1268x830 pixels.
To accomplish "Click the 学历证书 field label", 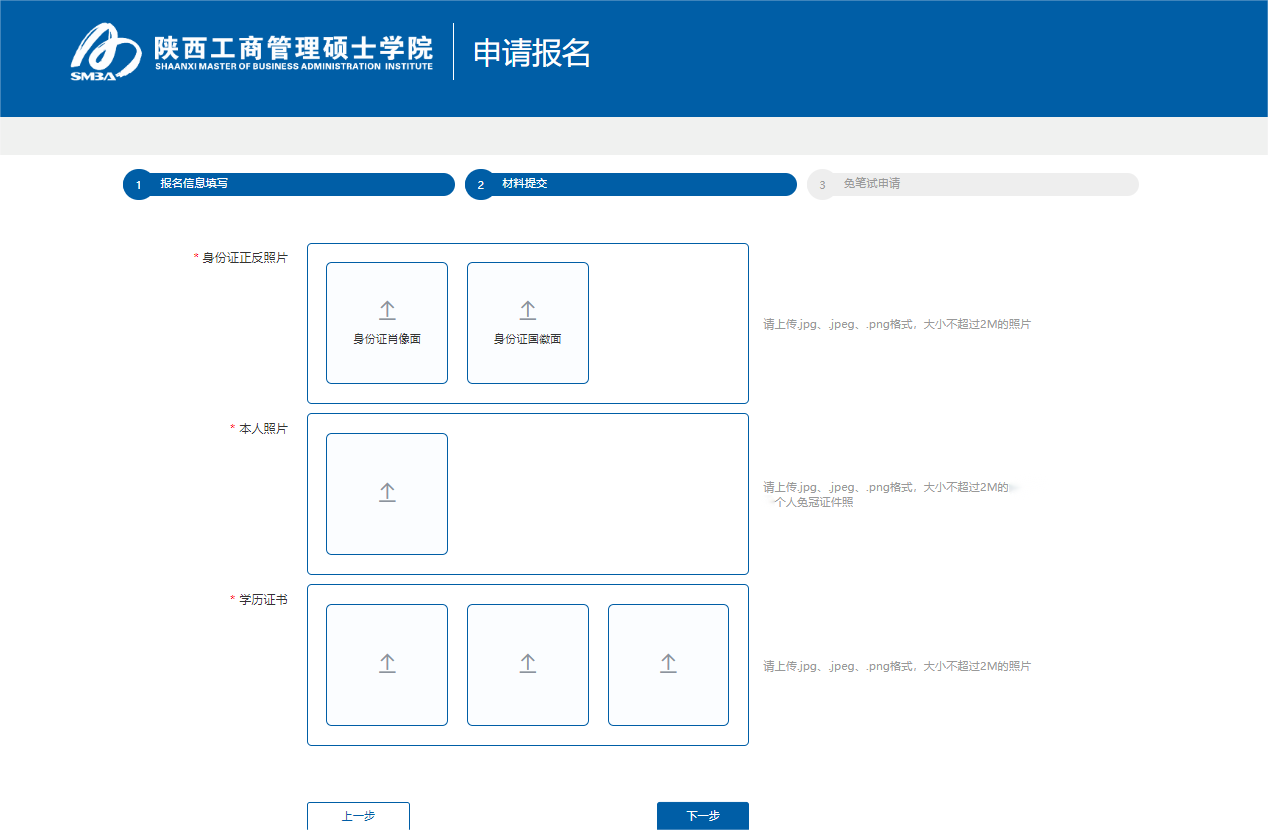I will [263, 600].
